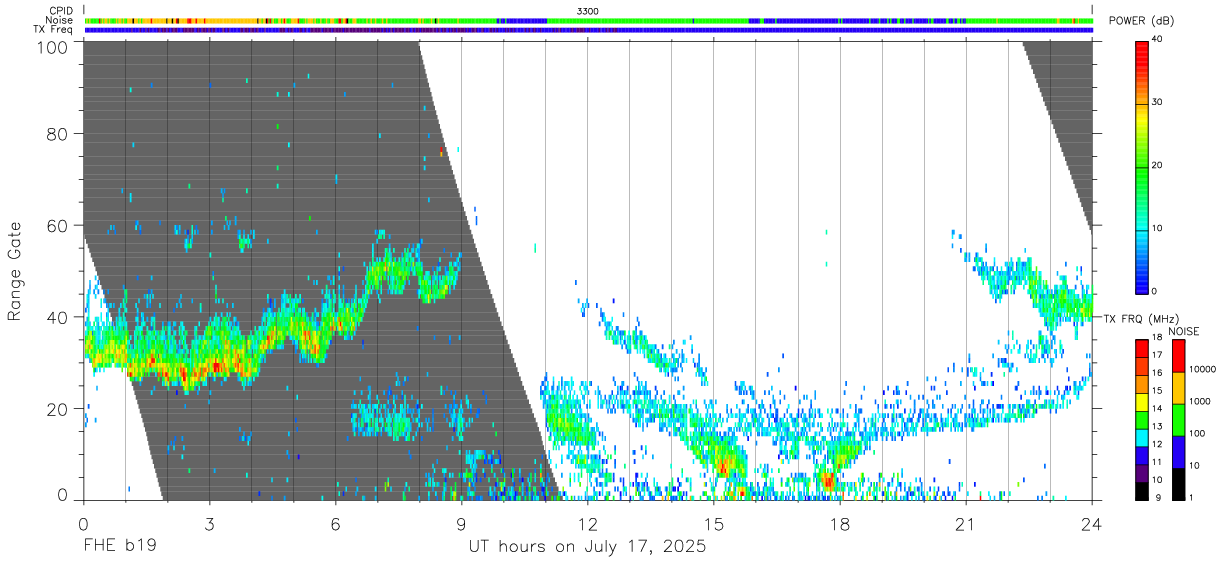Click the POWER (dB) color bar
This screenshot has width=1228, height=567.
tap(1141, 166)
